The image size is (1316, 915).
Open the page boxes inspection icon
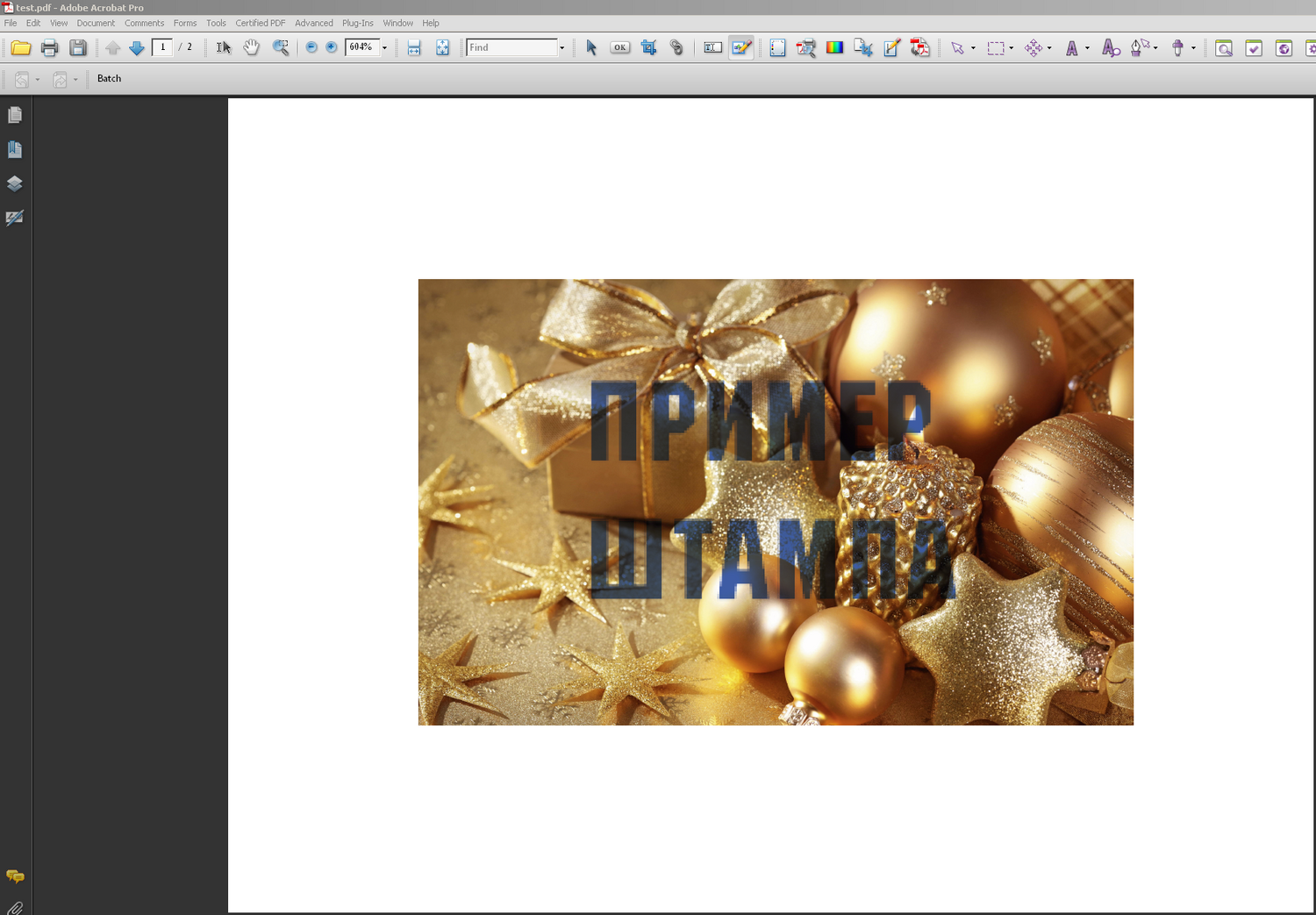click(777, 47)
